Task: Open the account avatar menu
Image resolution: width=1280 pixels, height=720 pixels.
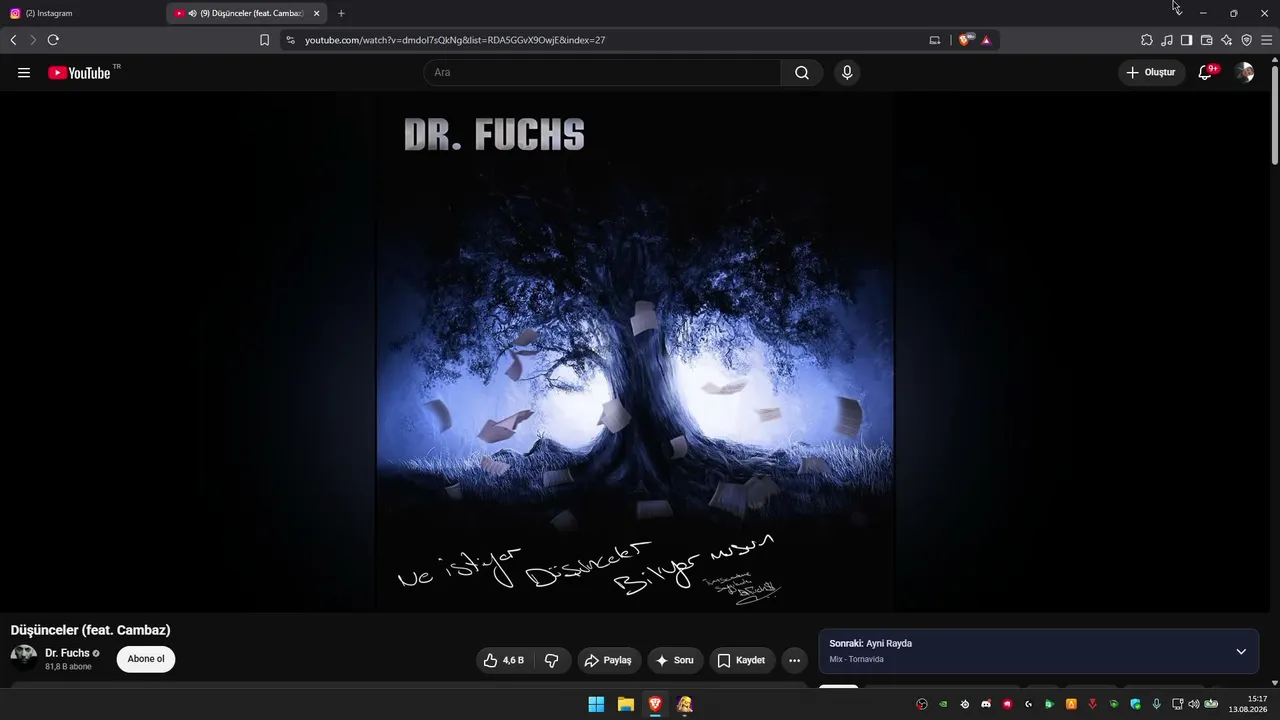Action: coord(1244,73)
